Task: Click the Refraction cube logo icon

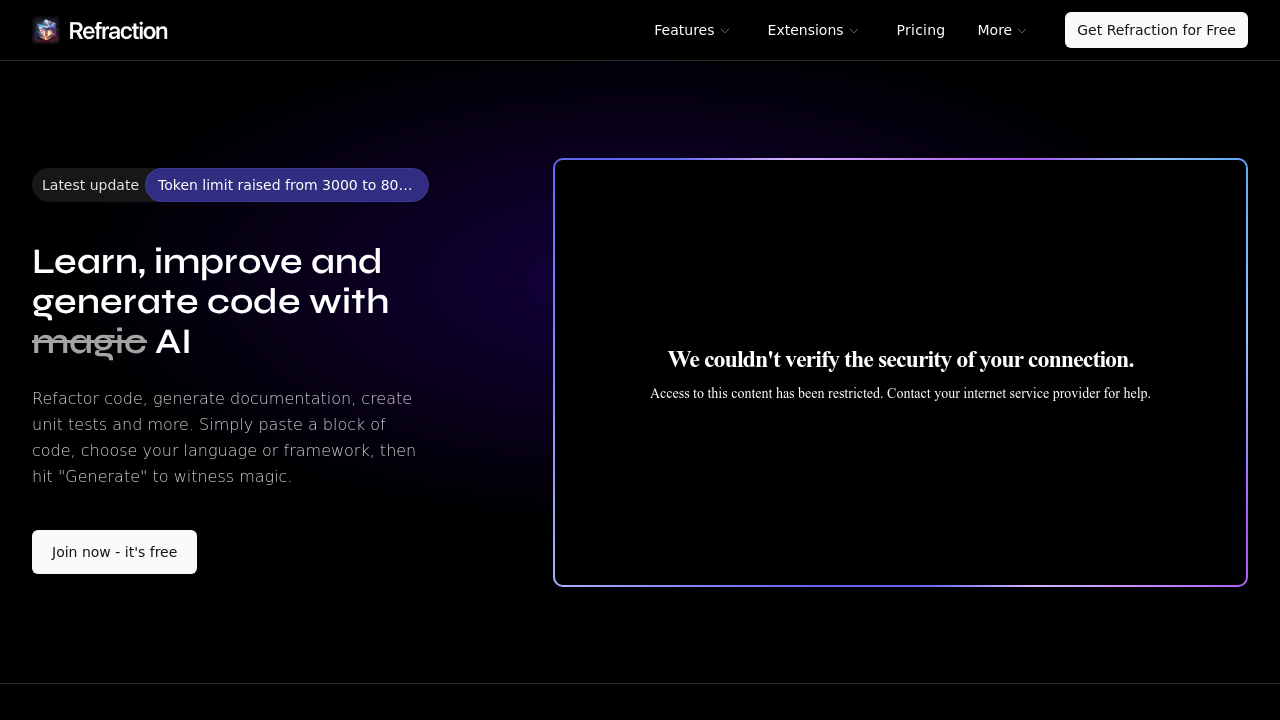Action: click(x=46, y=30)
